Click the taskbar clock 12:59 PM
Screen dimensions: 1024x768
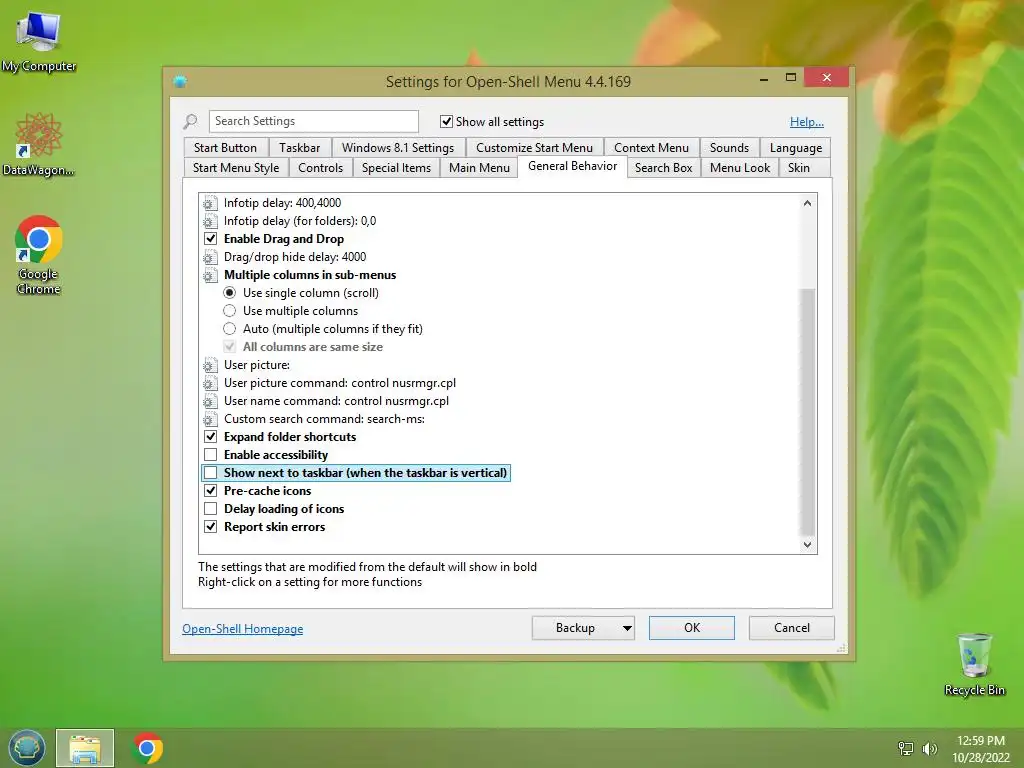pos(981,741)
